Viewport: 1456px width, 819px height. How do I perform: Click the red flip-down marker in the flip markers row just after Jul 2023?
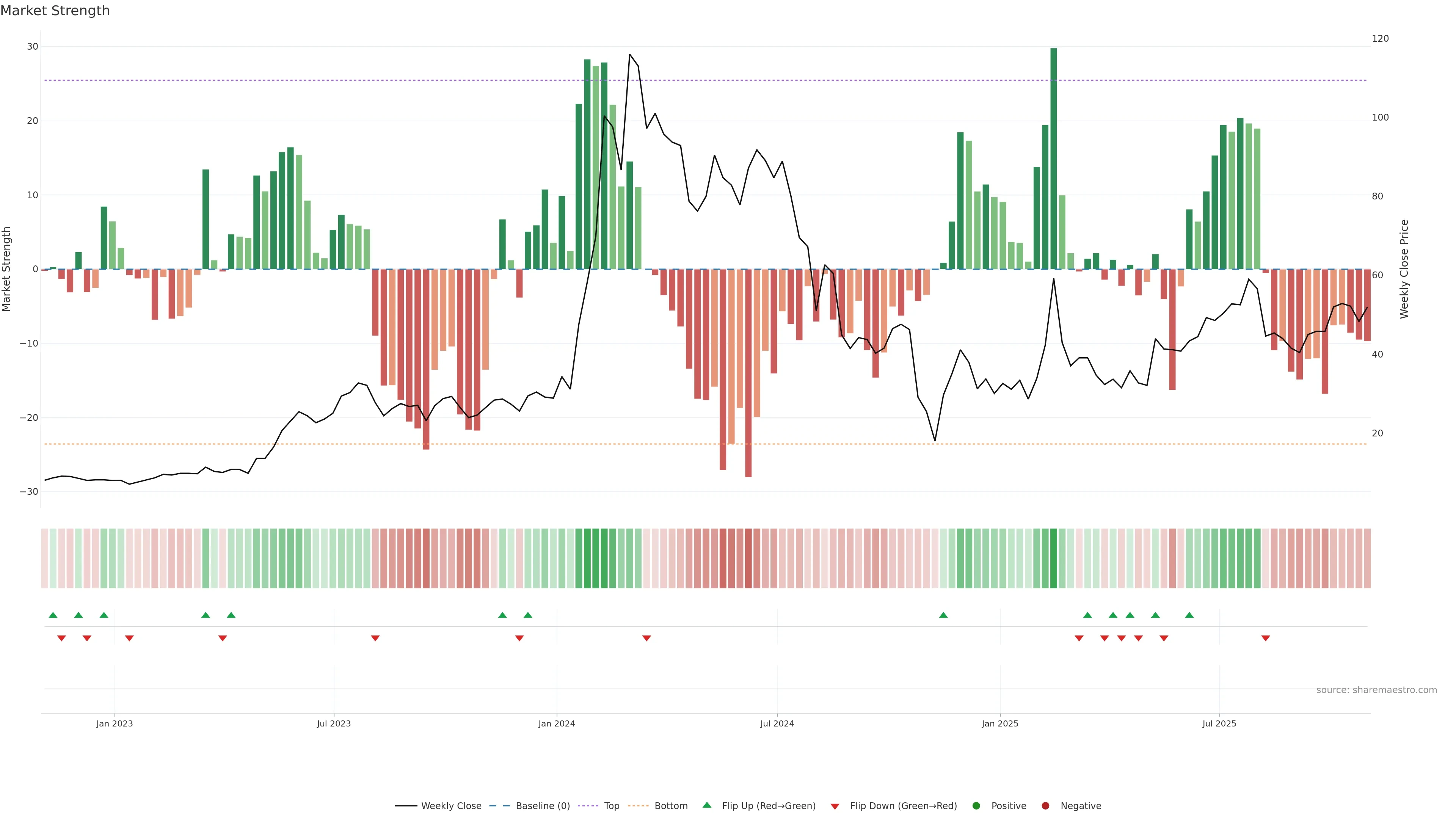(x=375, y=638)
